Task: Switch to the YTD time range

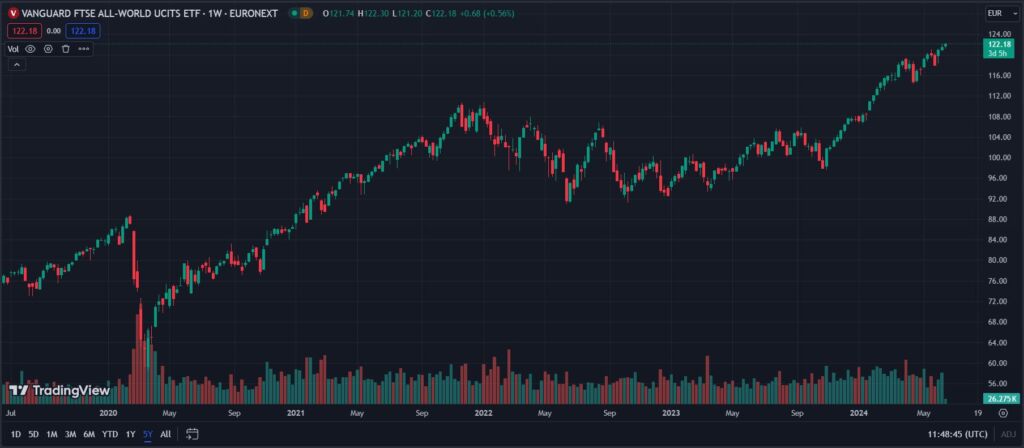Action: coord(110,434)
